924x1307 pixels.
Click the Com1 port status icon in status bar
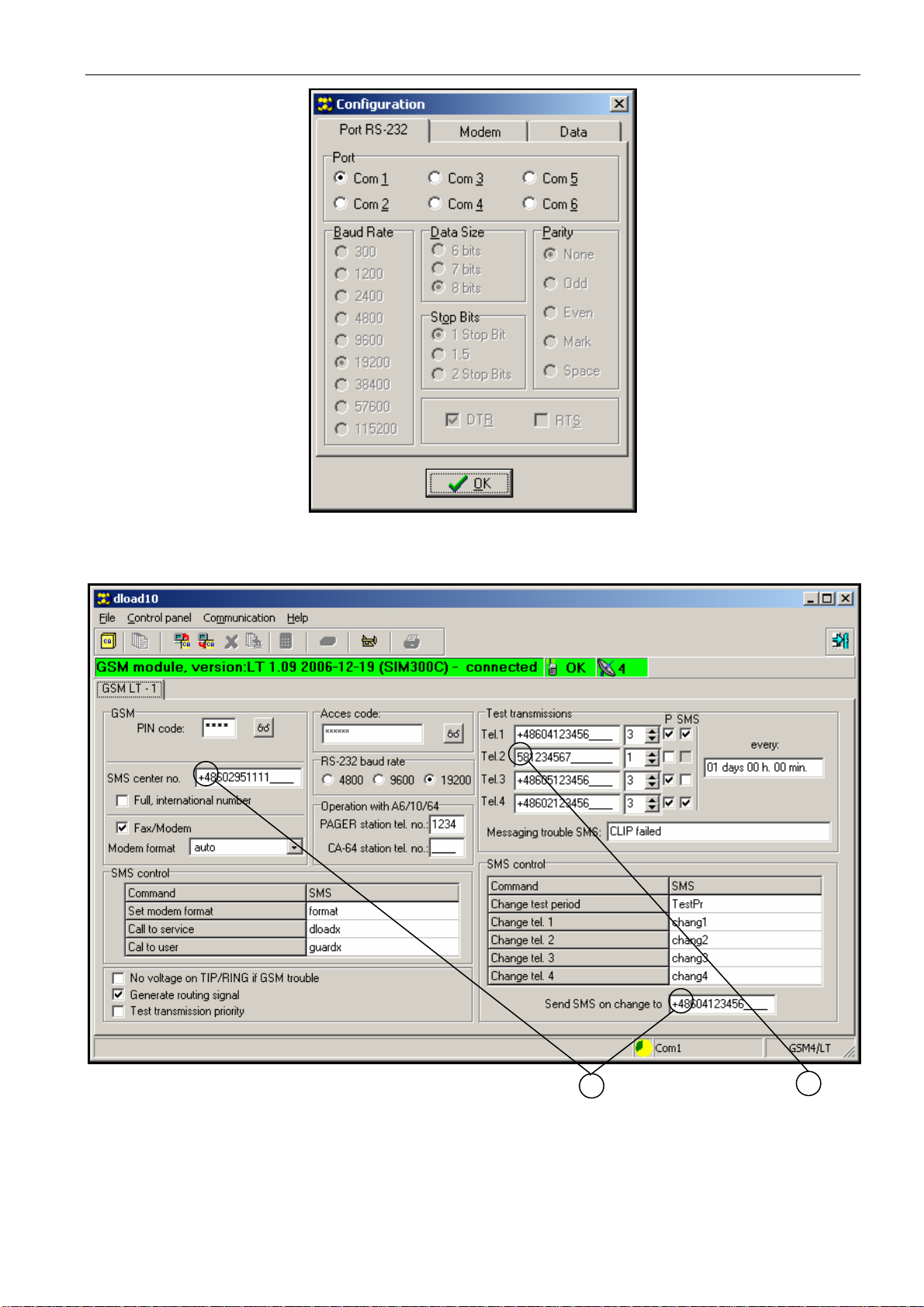tap(642, 1048)
